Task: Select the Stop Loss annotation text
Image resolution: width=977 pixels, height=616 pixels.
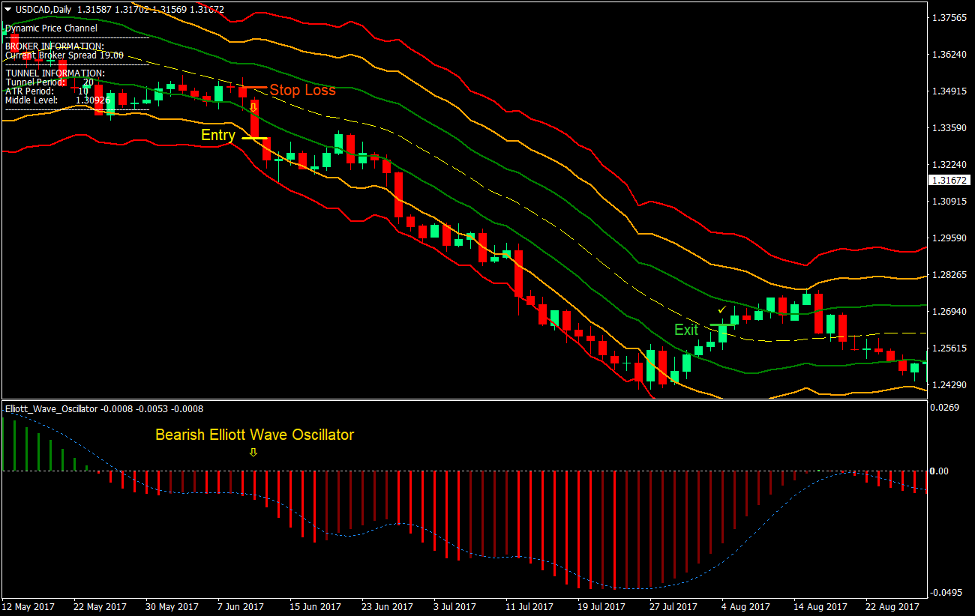Action: 303,90
